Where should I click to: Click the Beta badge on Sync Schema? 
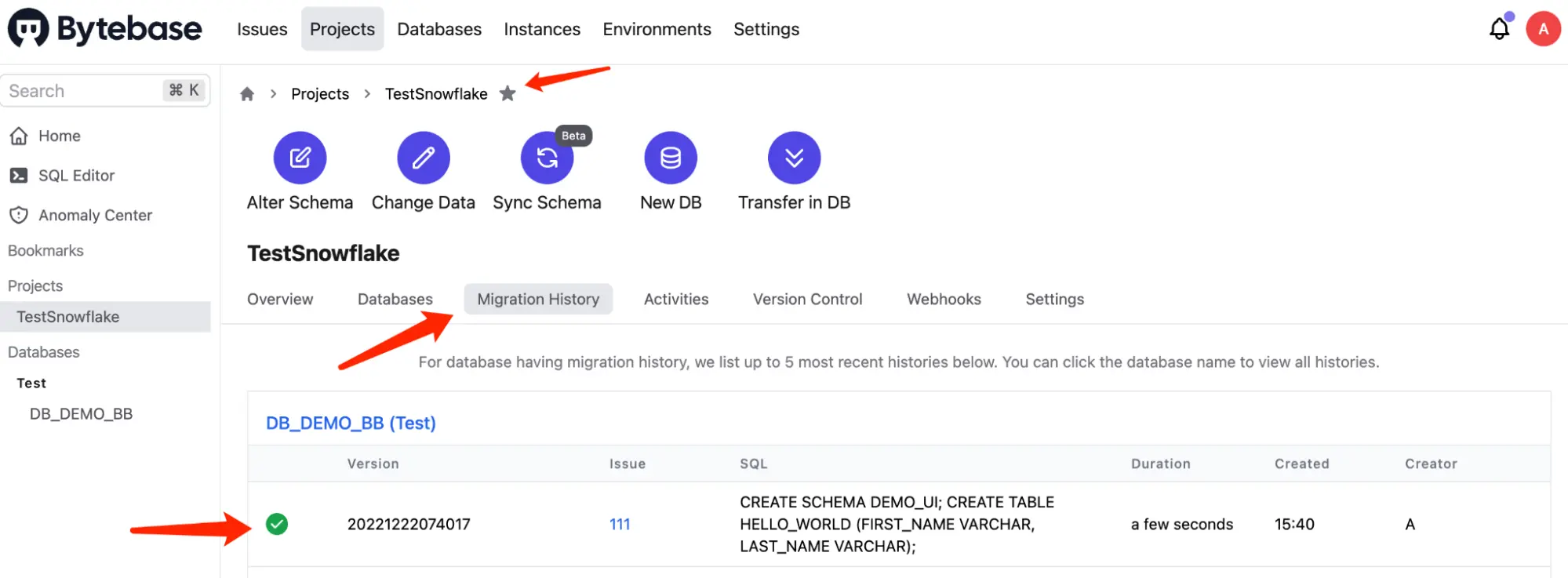click(573, 136)
